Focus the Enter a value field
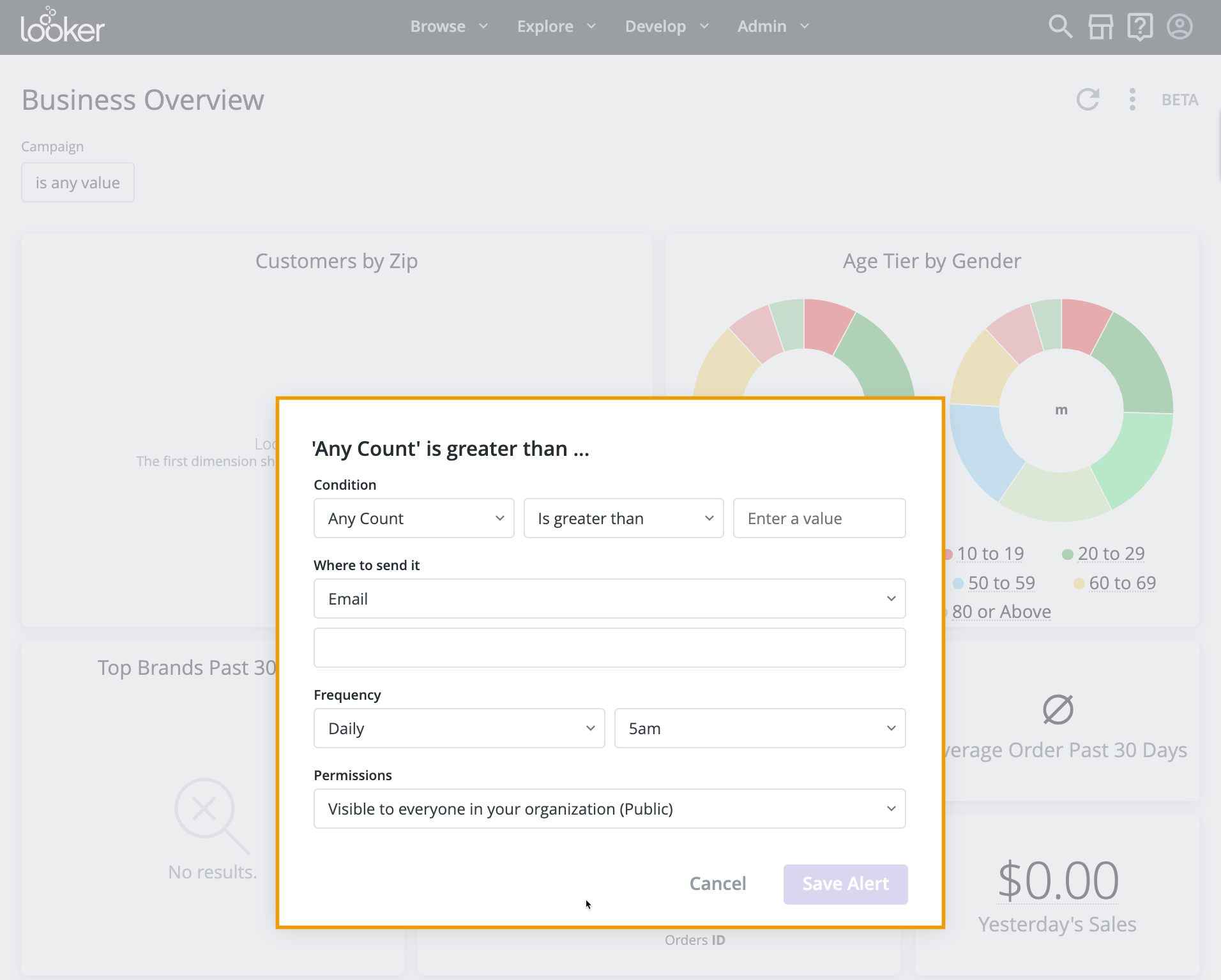The image size is (1221, 980). point(819,518)
